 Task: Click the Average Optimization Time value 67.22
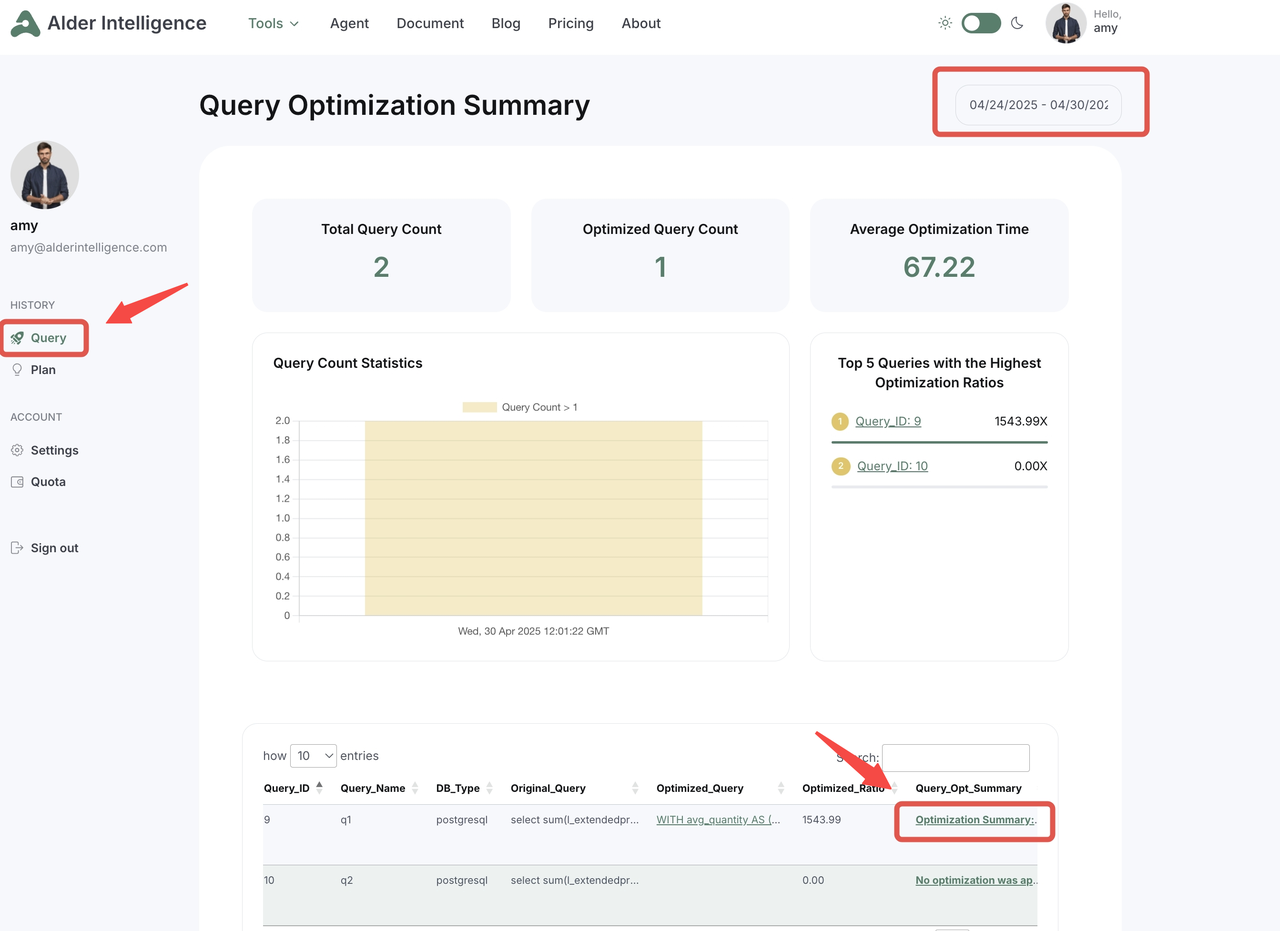coord(939,267)
